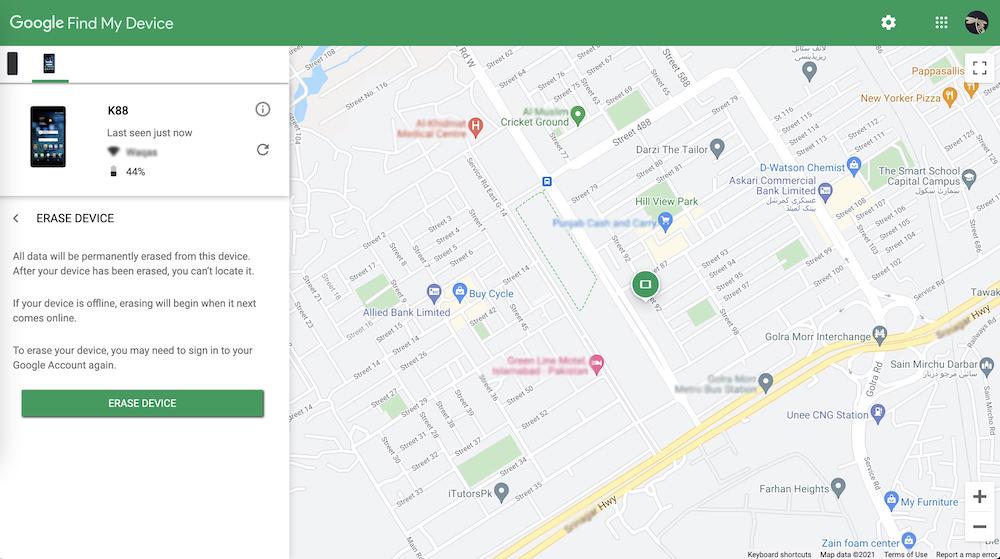Image resolution: width=1000 pixels, height=559 pixels.
Task: Zoom out on the map
Action: click(980, 526)
